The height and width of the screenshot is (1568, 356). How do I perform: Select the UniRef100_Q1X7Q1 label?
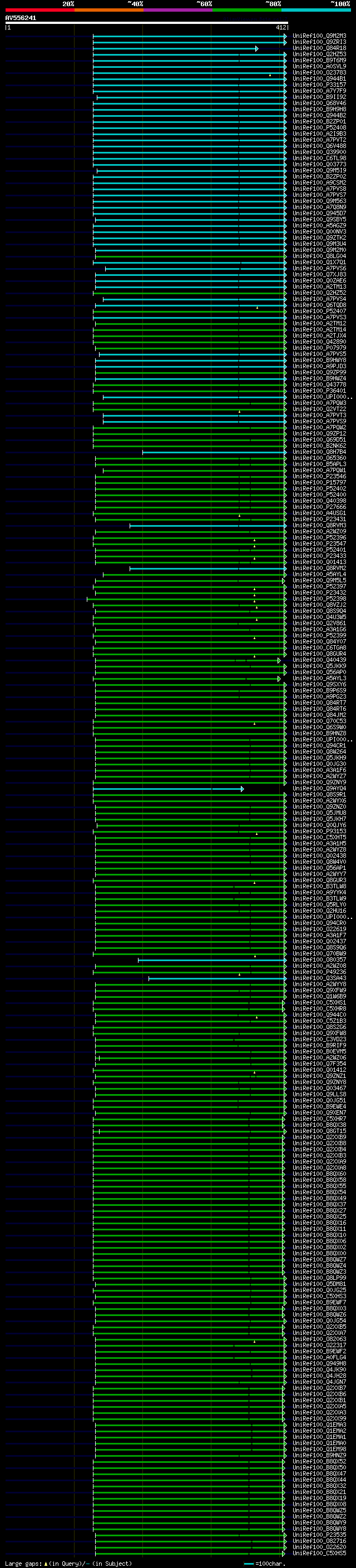pos(319,263)
